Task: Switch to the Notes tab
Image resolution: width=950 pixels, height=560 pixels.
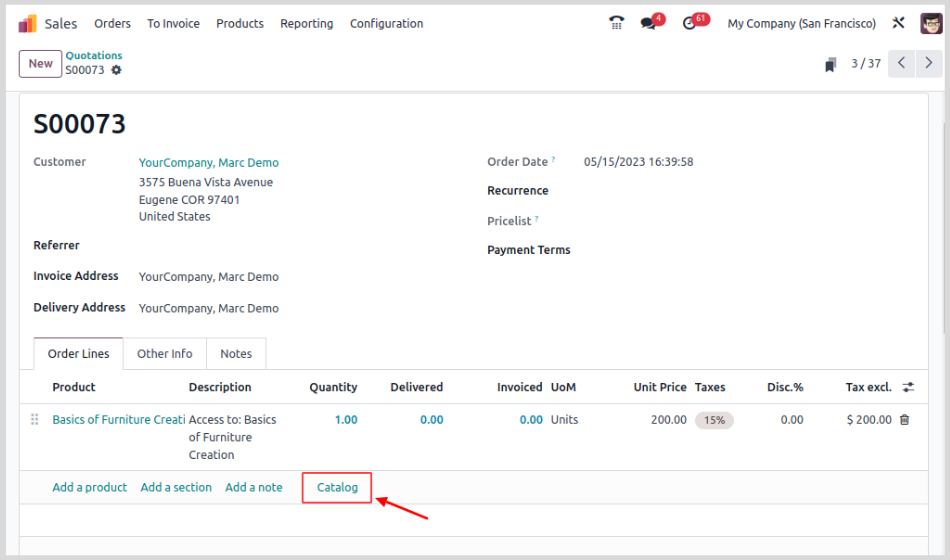Action: tap(236, 353)
